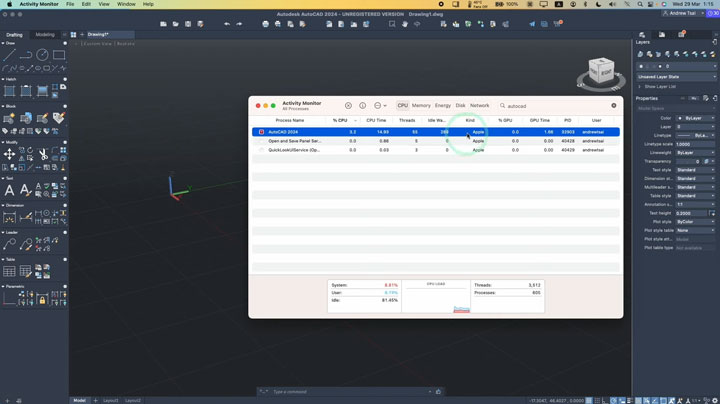This screenshot has width=720, height=404.
Task: Click the Open folder icon in AutoCAD toolbar
Action: (x=175, y=24)
